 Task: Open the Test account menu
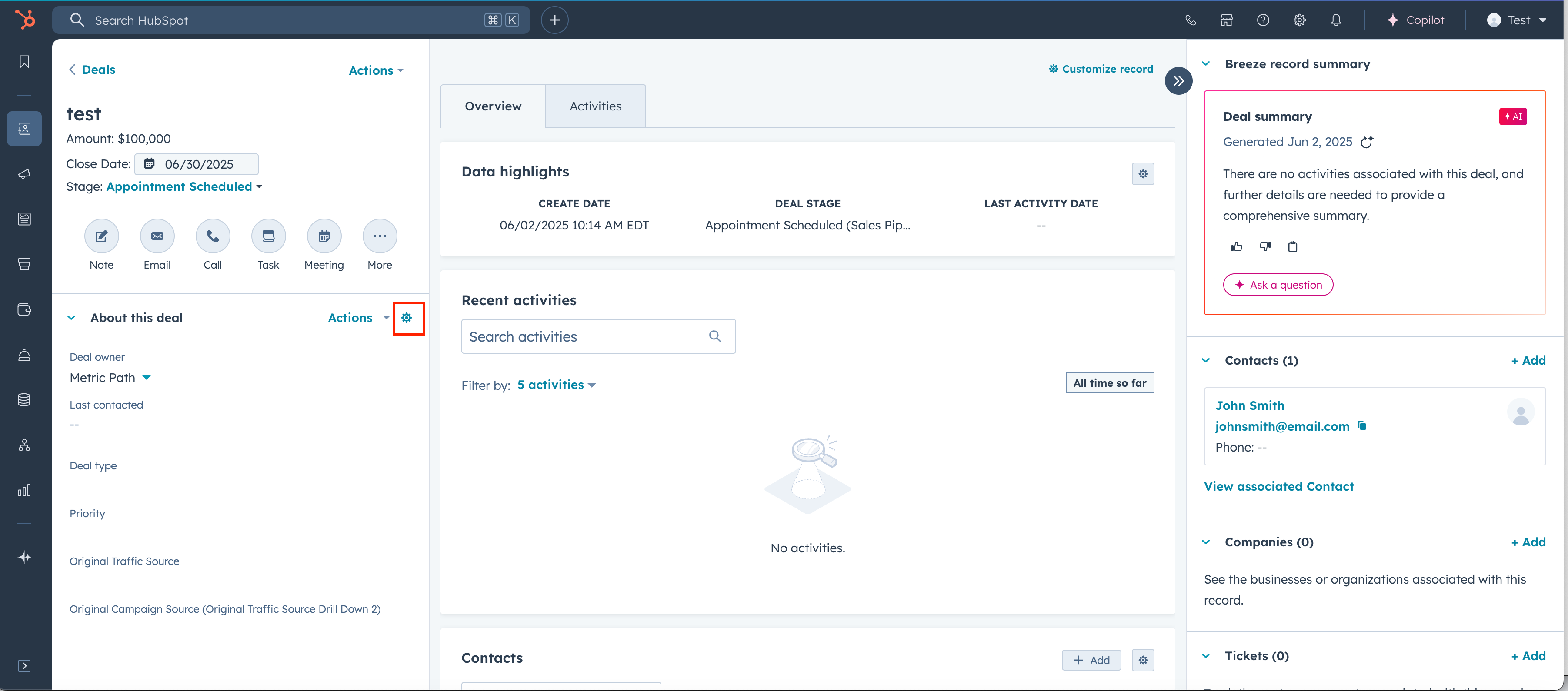pos(1516,20)
